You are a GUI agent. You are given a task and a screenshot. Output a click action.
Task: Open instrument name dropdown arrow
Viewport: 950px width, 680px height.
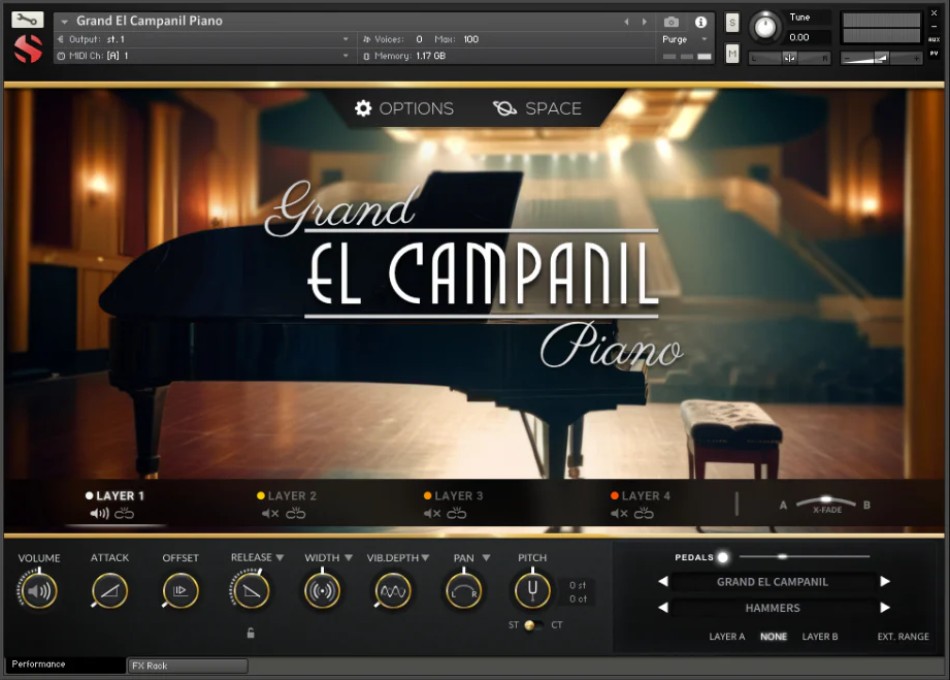[64, 22]
